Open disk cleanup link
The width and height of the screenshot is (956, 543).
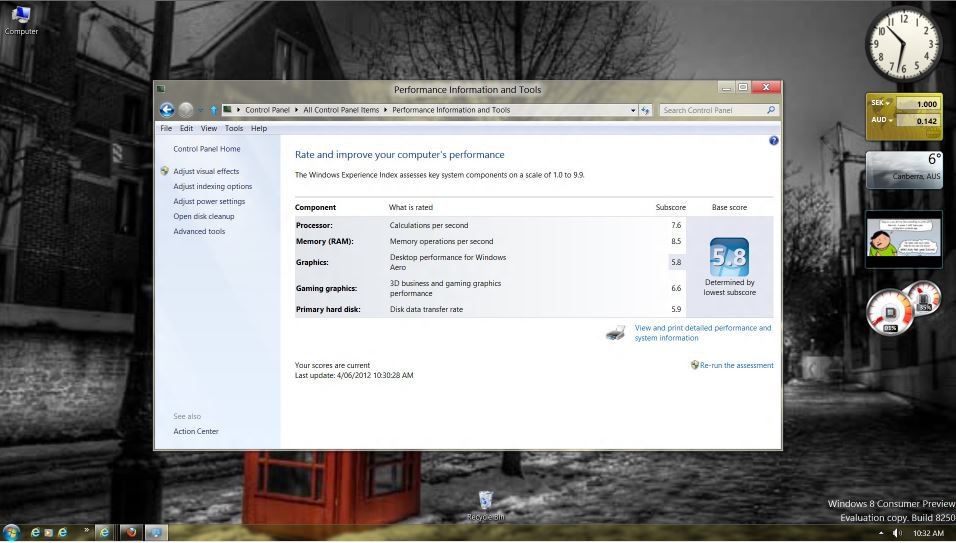click(x=204, y=216)
